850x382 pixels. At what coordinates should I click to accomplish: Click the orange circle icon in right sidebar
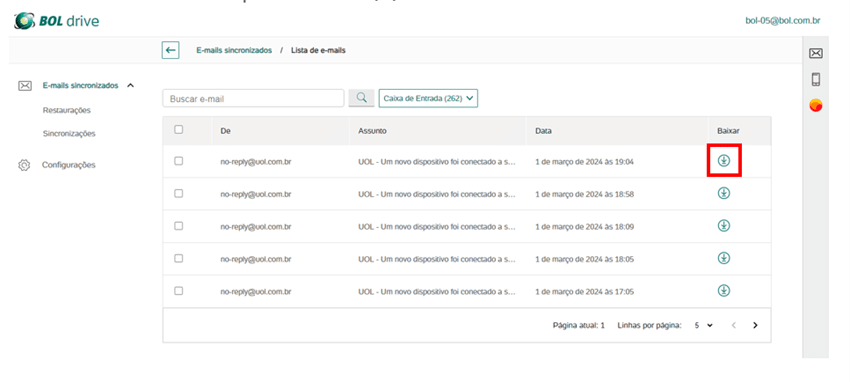[x=815, y=106]
